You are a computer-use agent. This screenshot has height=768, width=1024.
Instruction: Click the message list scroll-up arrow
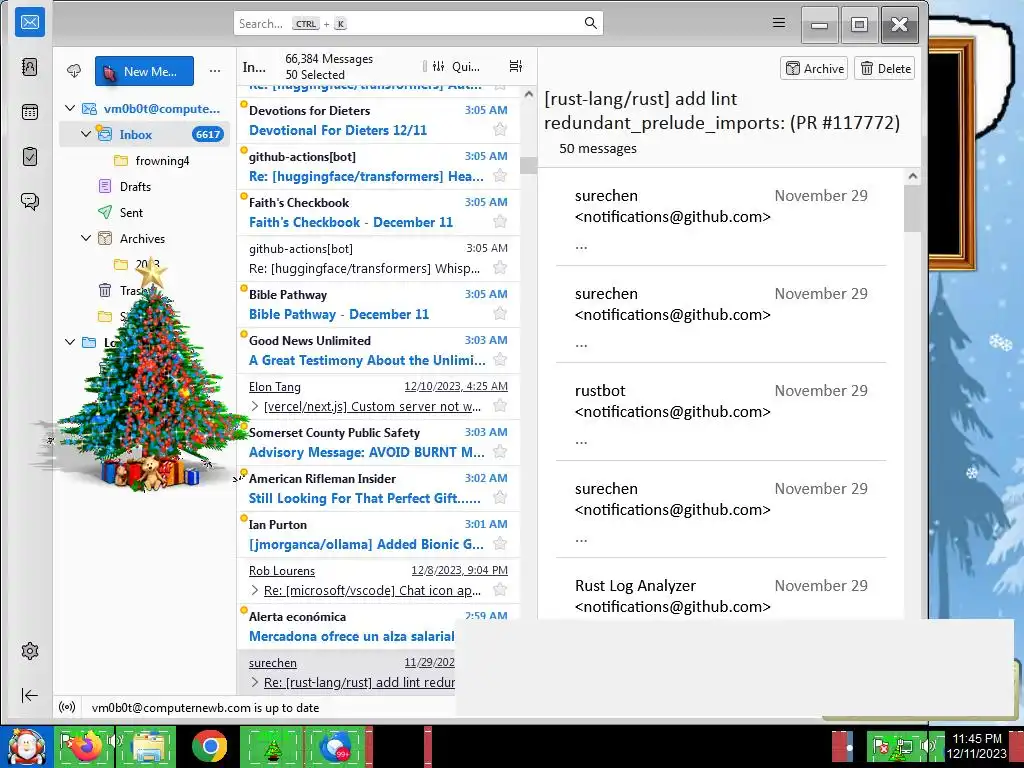coord(528,94)
